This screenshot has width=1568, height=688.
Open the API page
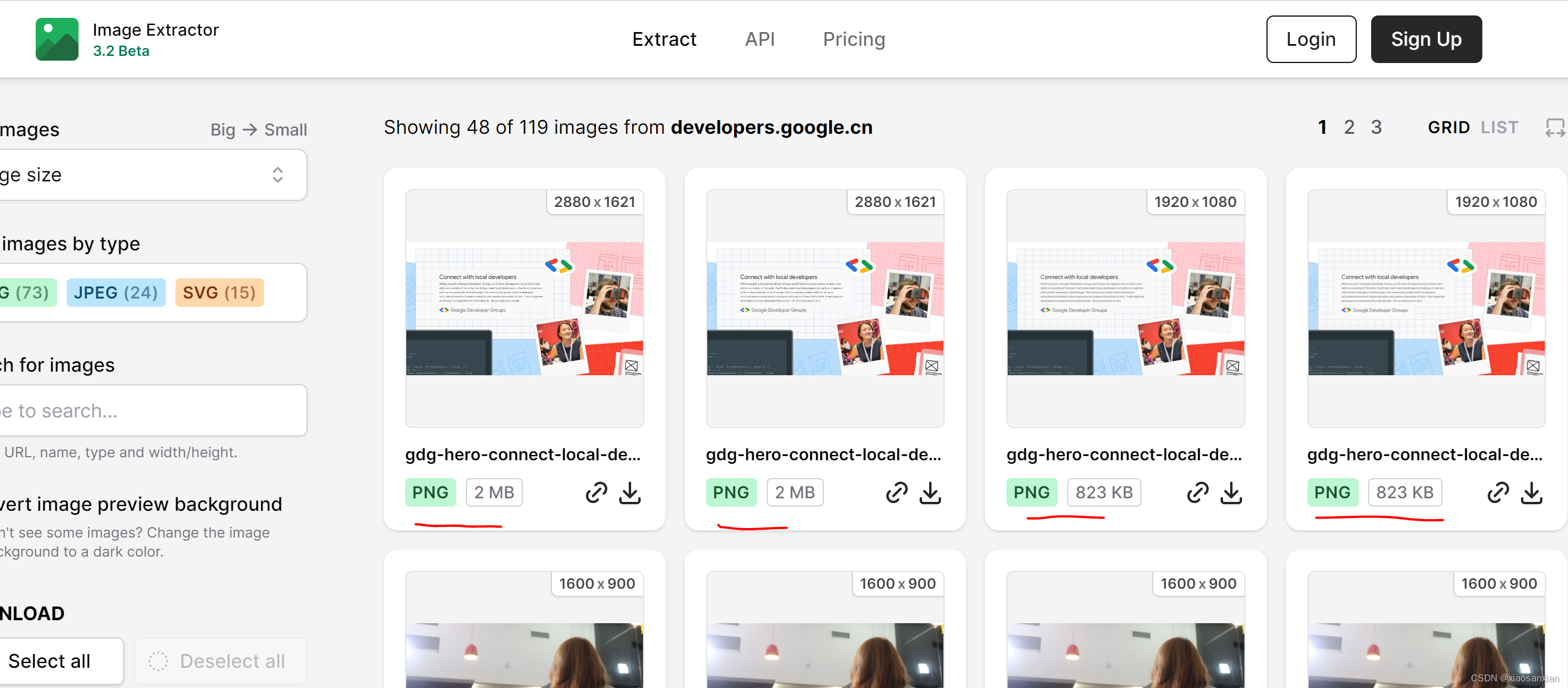click(759, 39)
